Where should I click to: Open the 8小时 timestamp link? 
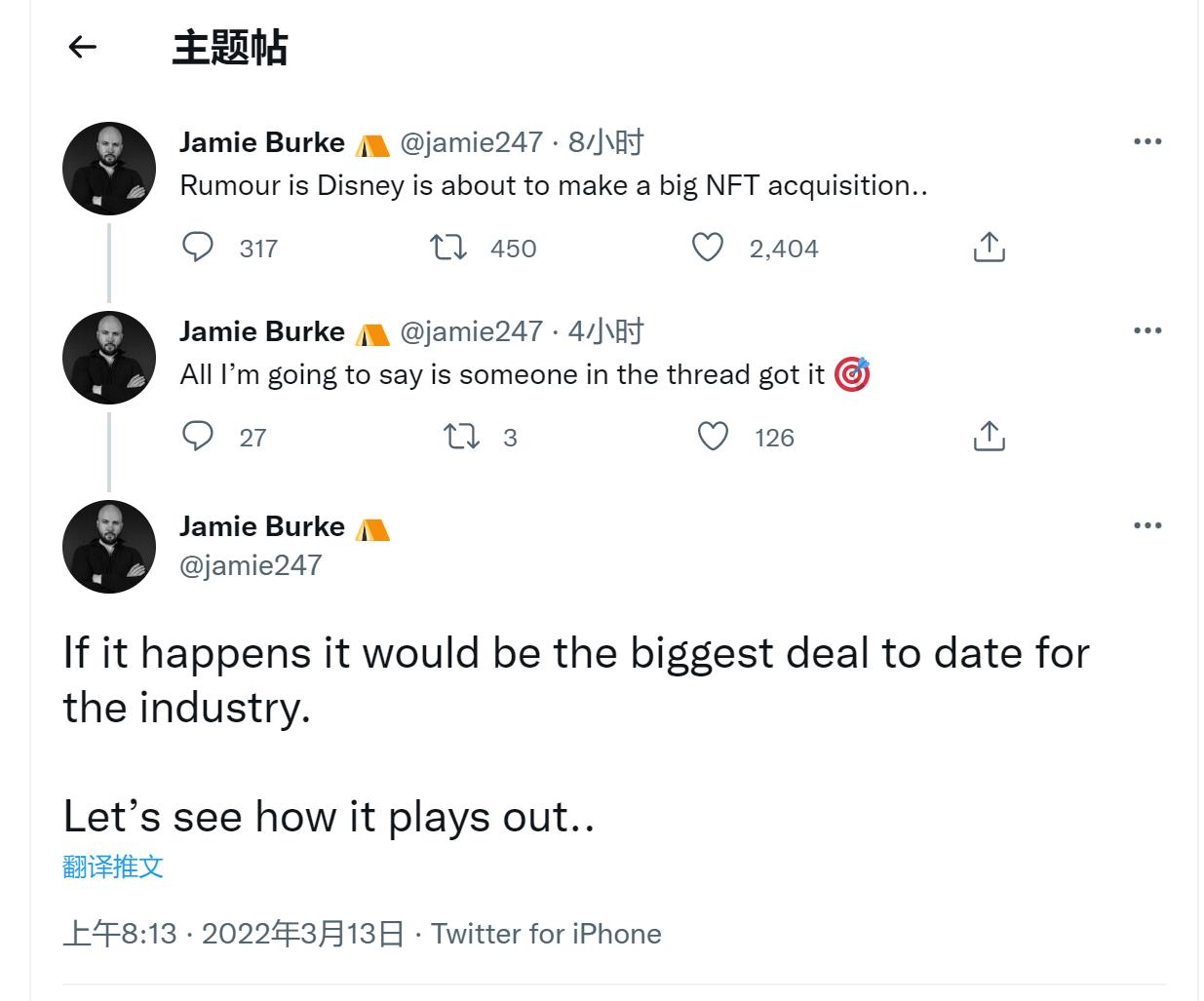(605, 142)
